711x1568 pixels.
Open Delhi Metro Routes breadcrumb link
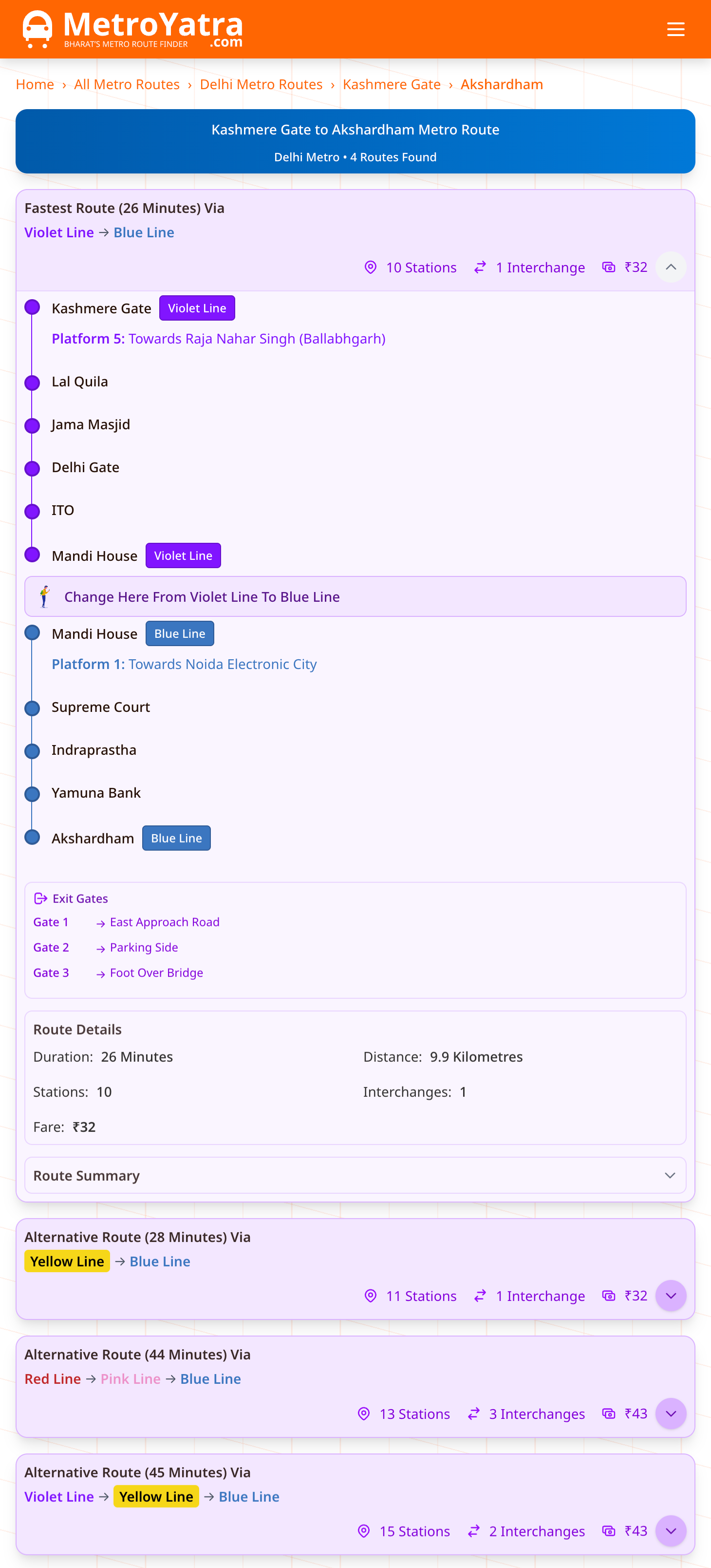click(x=261, y=85)
